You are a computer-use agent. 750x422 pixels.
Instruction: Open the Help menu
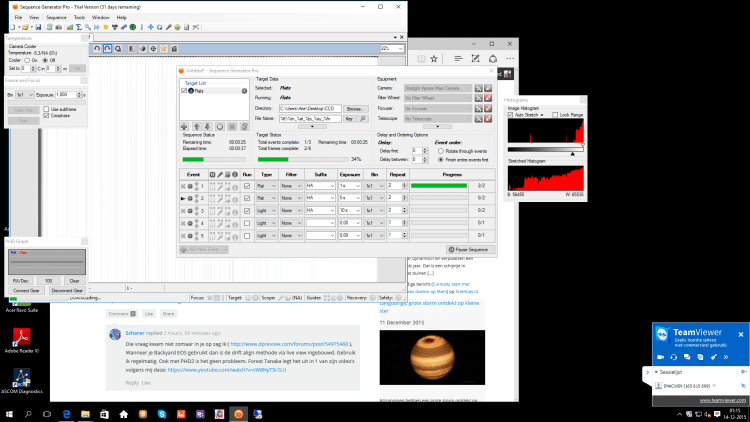click(121, 17)
